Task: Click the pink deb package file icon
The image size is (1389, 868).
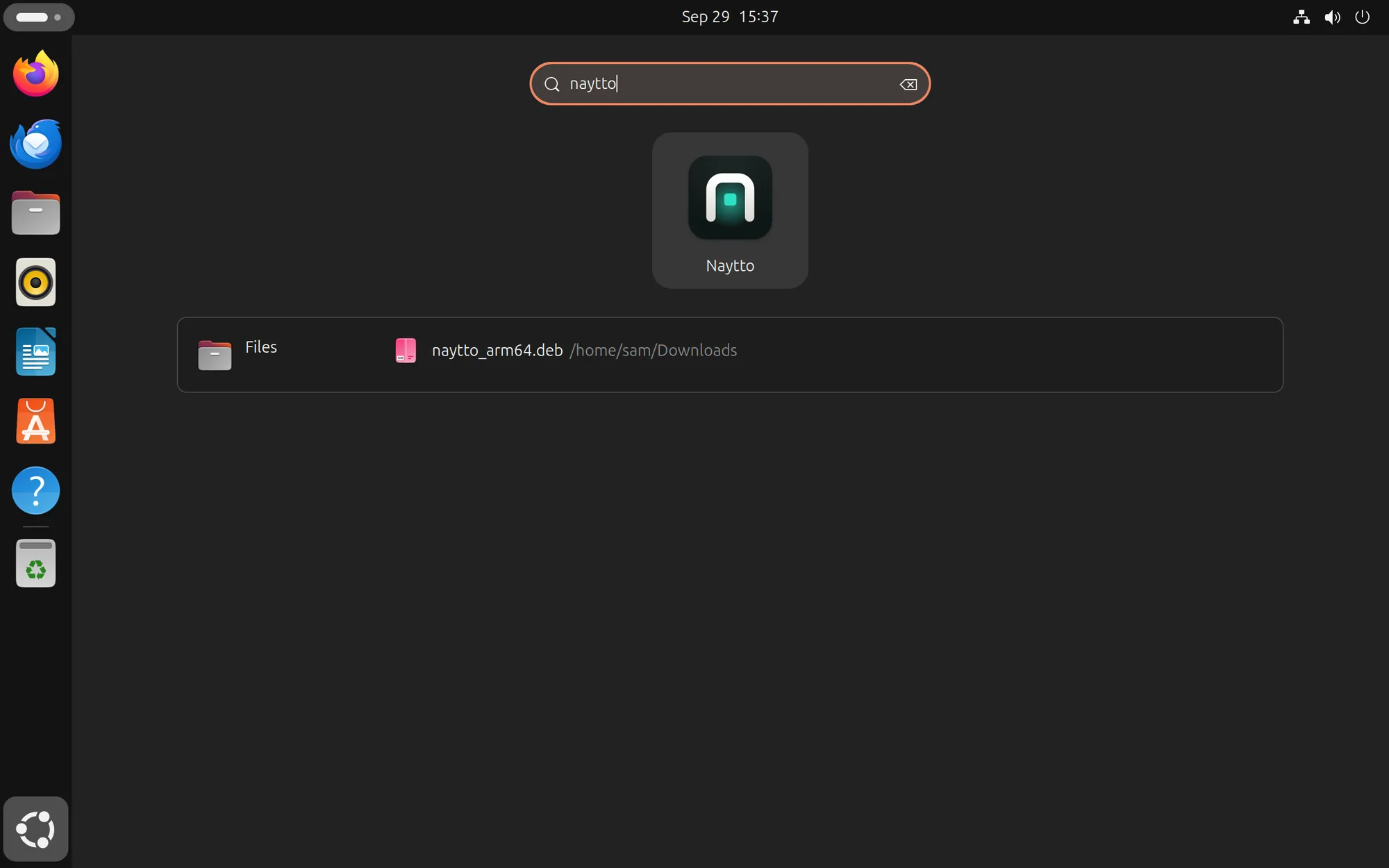Action: click(x=406, y=351)
